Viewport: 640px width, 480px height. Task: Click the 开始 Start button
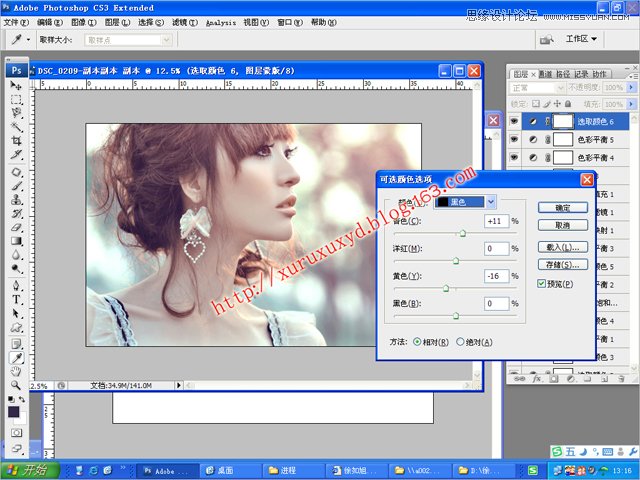click(29, 470)
